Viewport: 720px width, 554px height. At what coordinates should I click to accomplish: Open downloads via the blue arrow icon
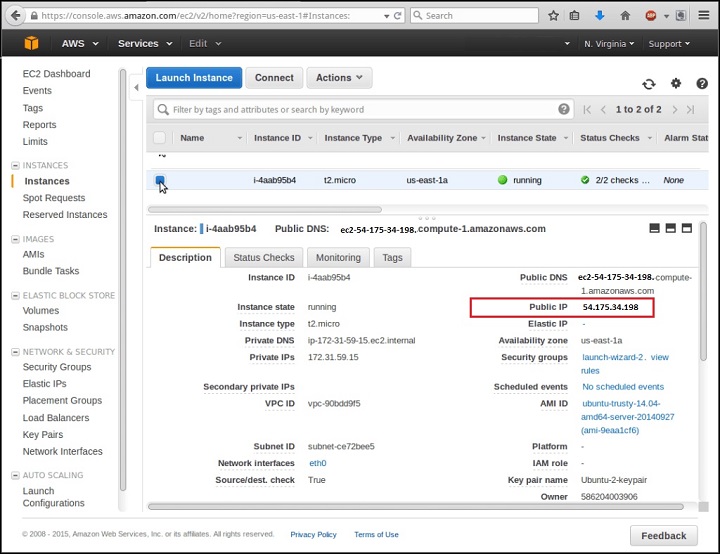pos(599,16)
